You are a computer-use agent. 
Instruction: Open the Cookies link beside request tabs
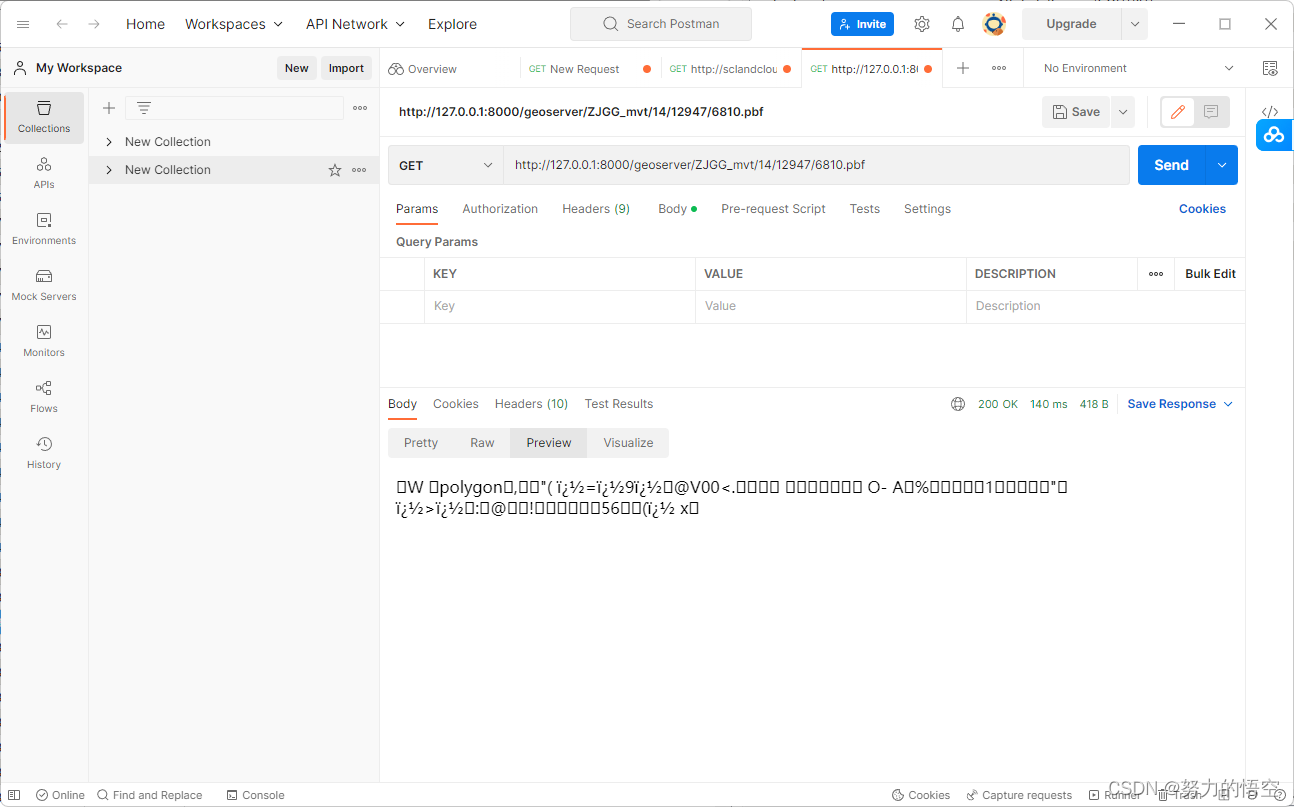[1202, 209]
